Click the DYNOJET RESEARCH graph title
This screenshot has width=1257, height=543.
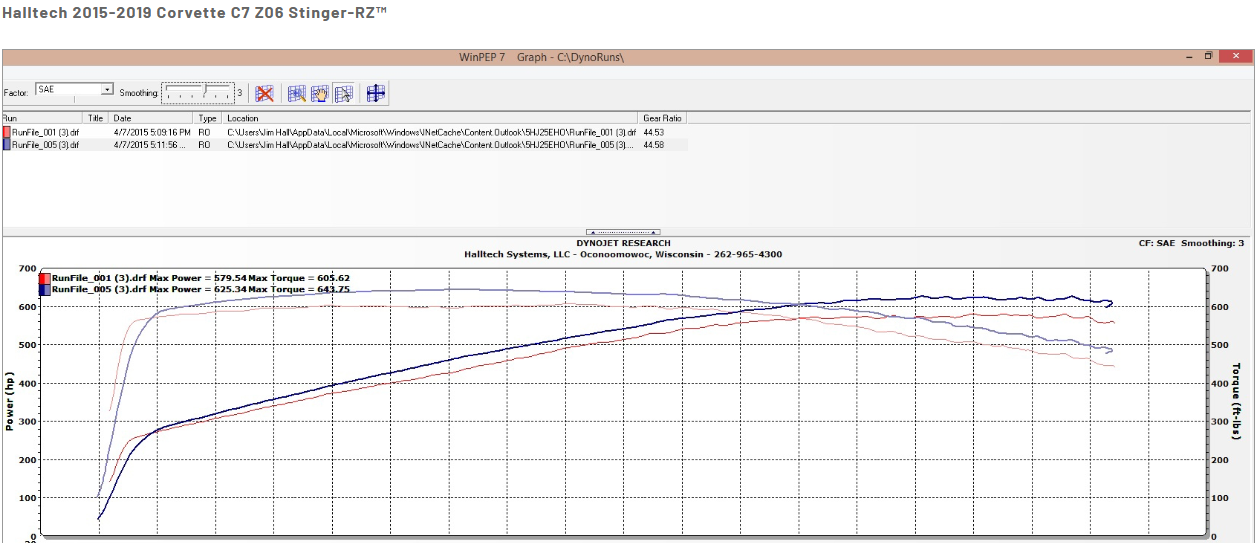point(624,243)
